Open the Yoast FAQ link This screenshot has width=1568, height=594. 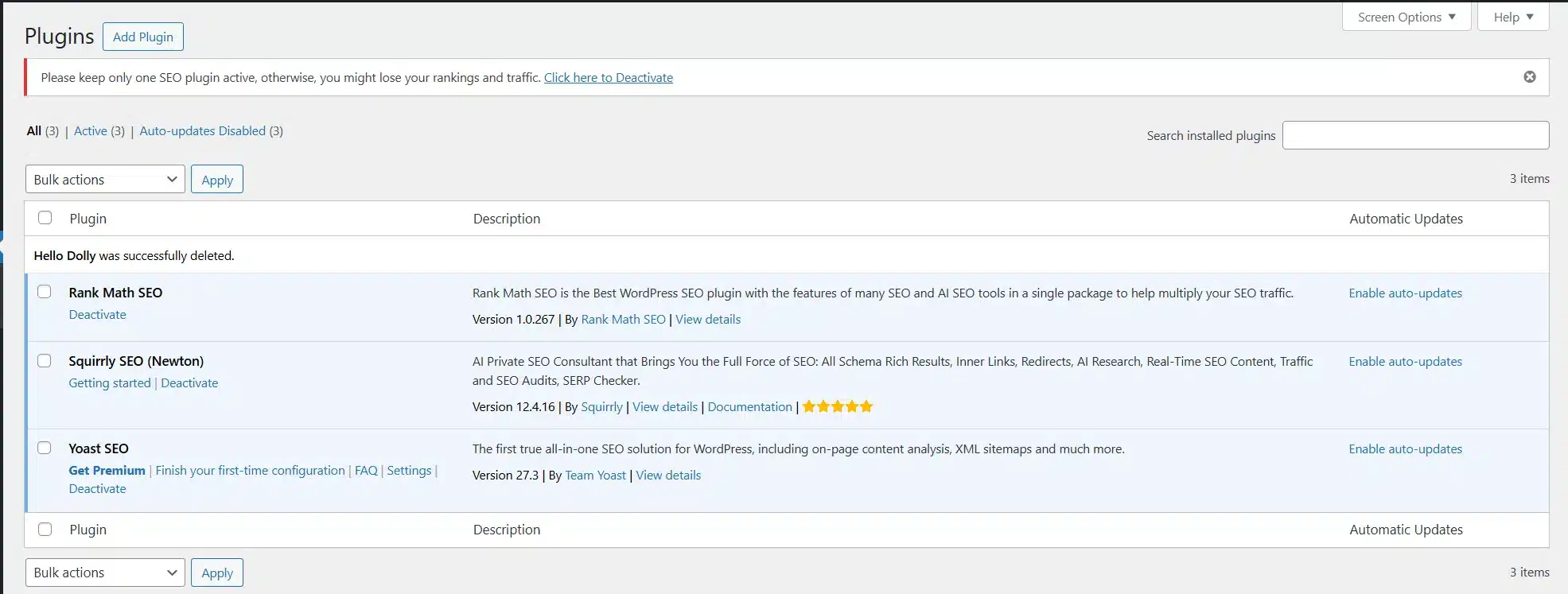366,470
